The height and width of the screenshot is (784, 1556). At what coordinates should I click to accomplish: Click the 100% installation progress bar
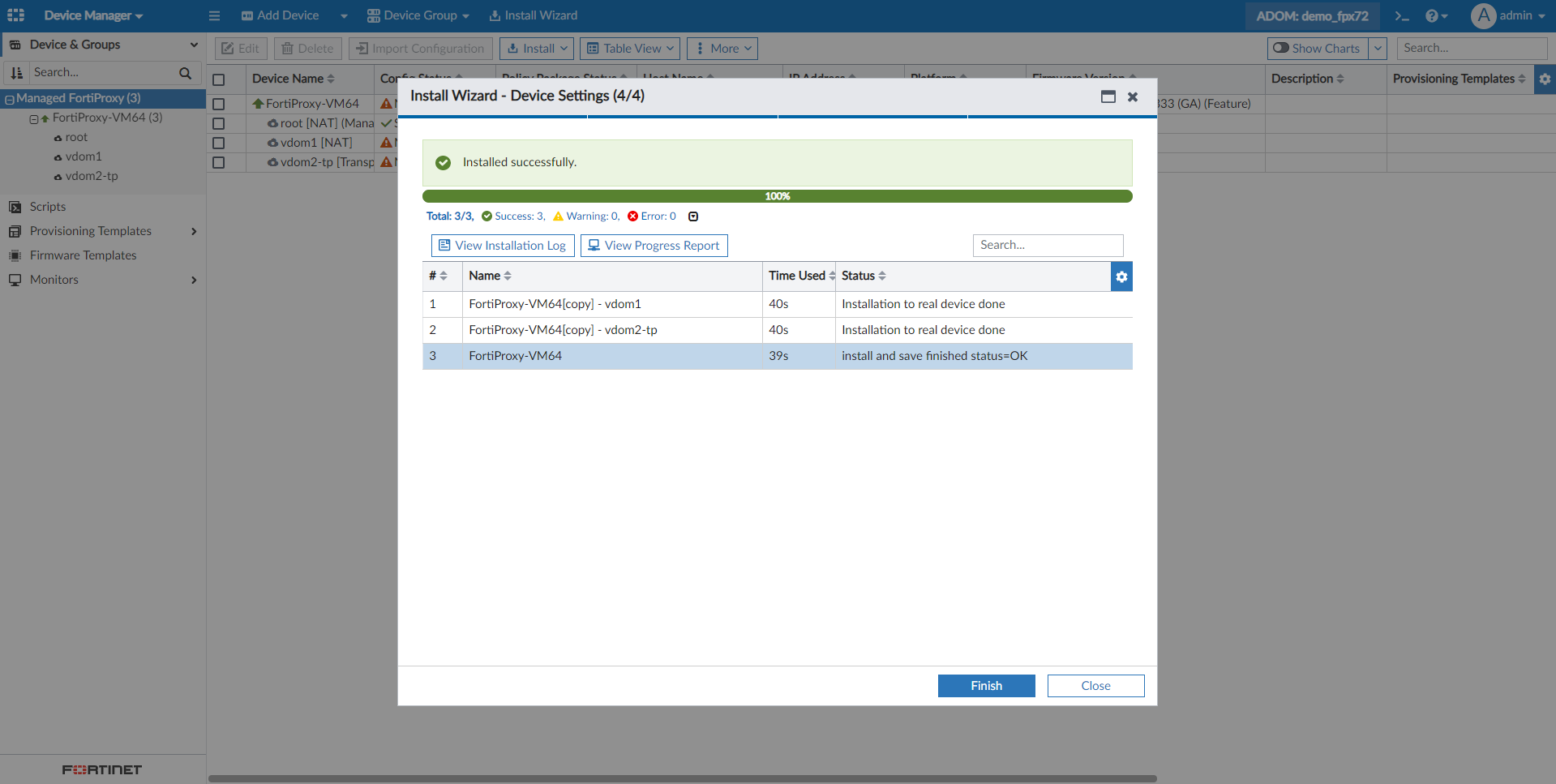coord(778,196)
